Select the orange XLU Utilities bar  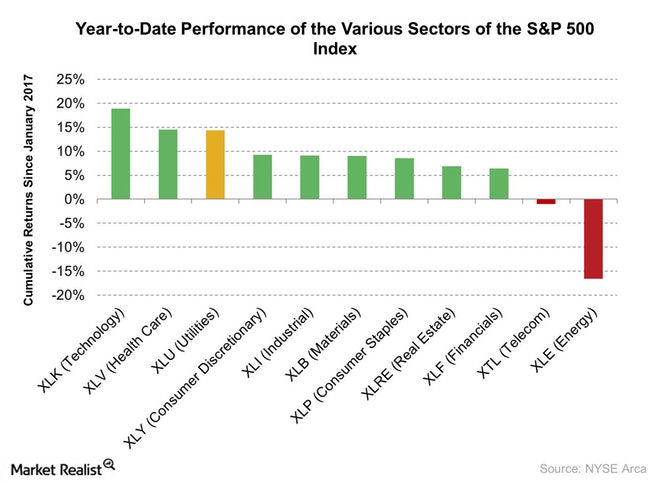215,165
